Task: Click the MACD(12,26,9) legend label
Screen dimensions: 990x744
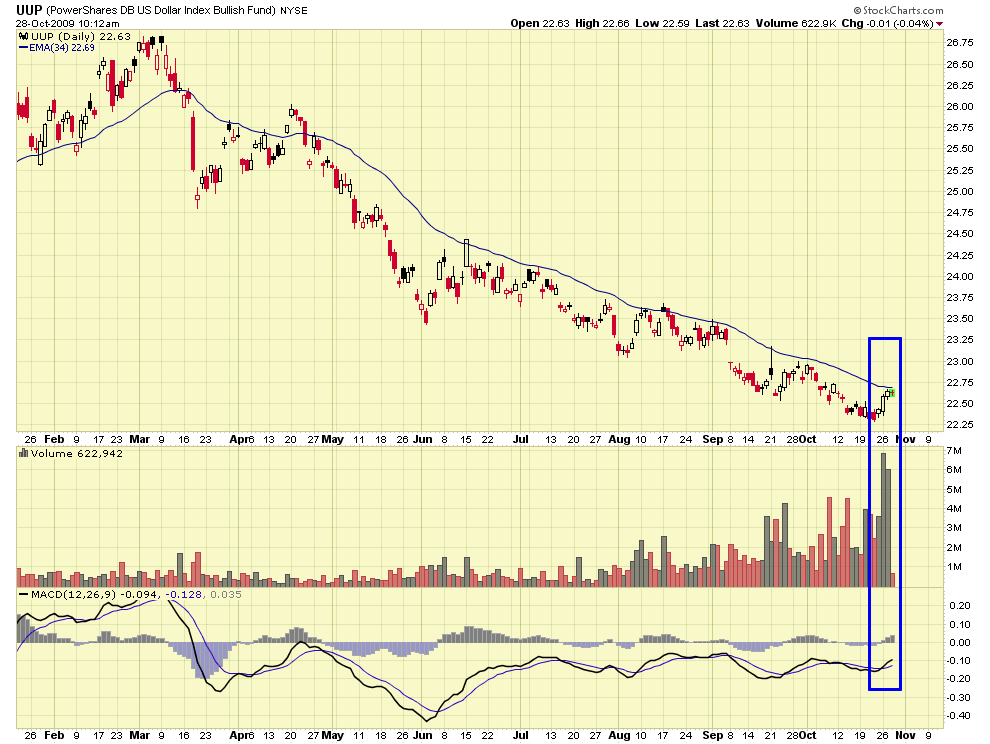Action: pos(73,594)
